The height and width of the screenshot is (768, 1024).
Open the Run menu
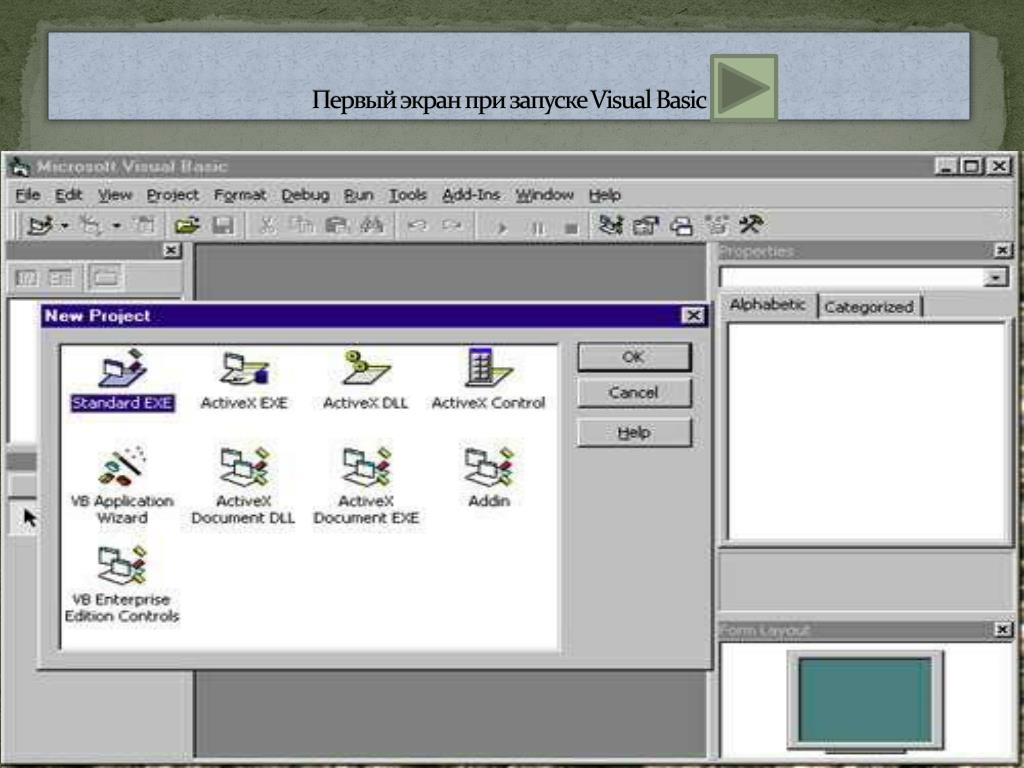pyautogui.click(x=359, y=195)
